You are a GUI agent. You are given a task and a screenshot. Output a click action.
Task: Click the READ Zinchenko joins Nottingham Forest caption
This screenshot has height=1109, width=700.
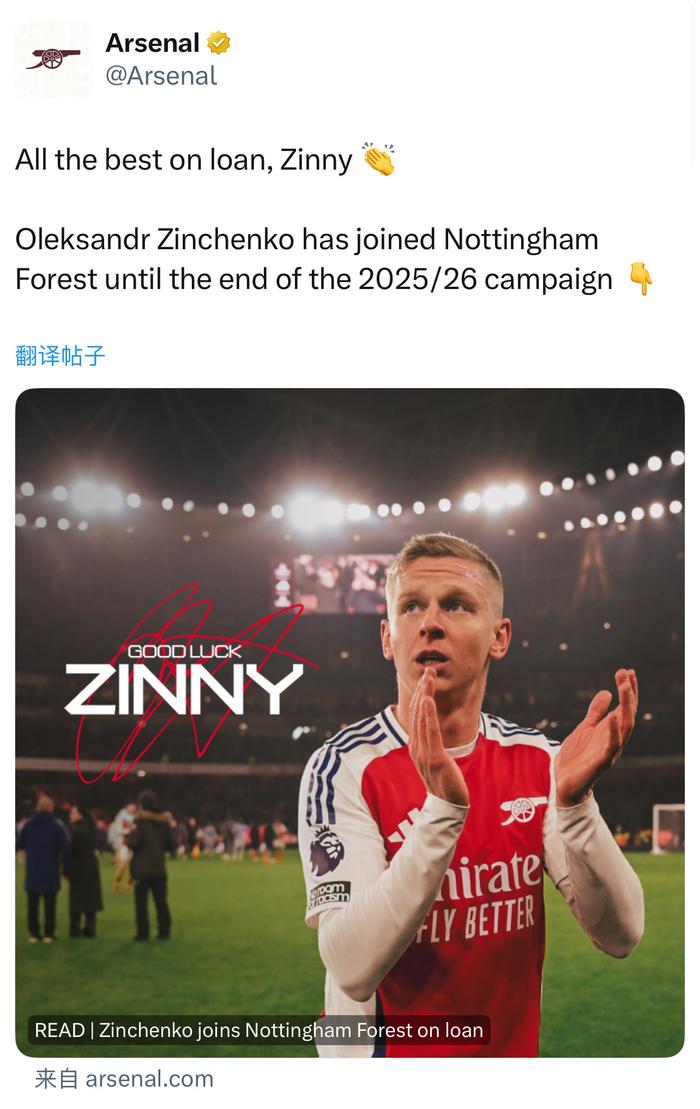[259, 1030]
